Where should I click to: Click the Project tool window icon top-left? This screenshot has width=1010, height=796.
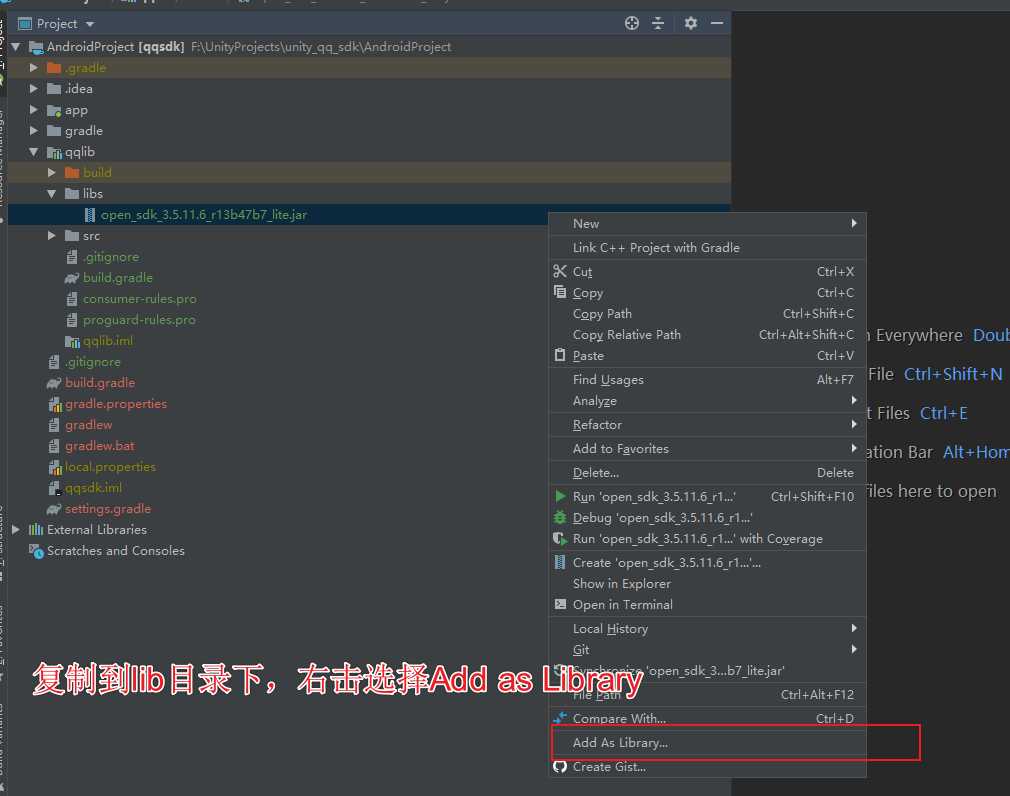23,23
